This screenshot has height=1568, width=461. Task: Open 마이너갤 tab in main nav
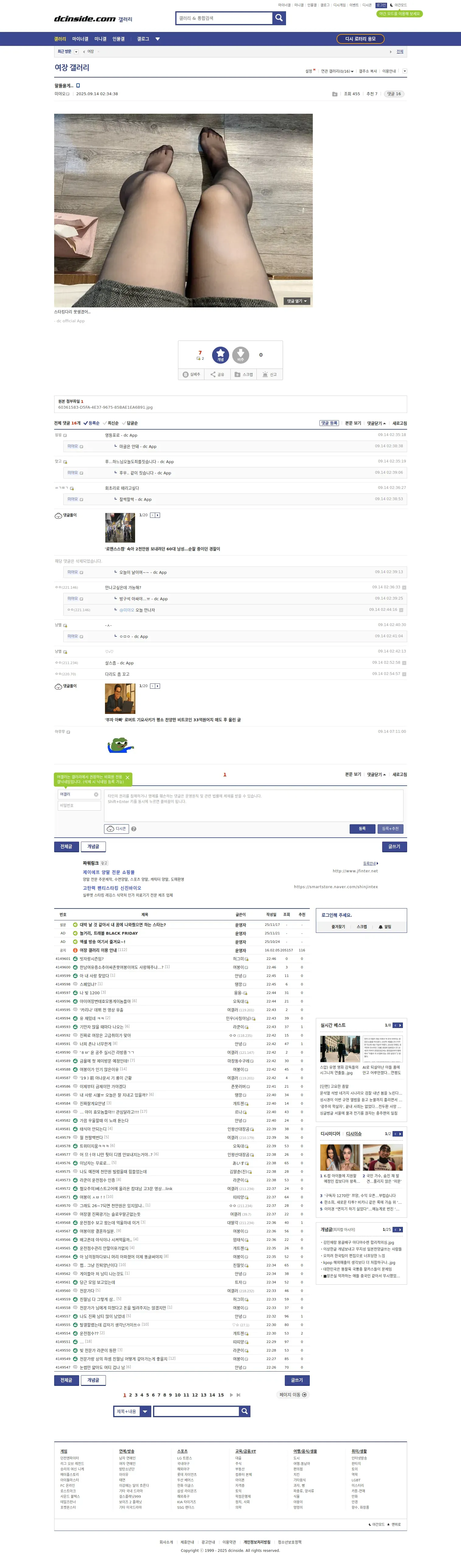(x=80, y=39)
